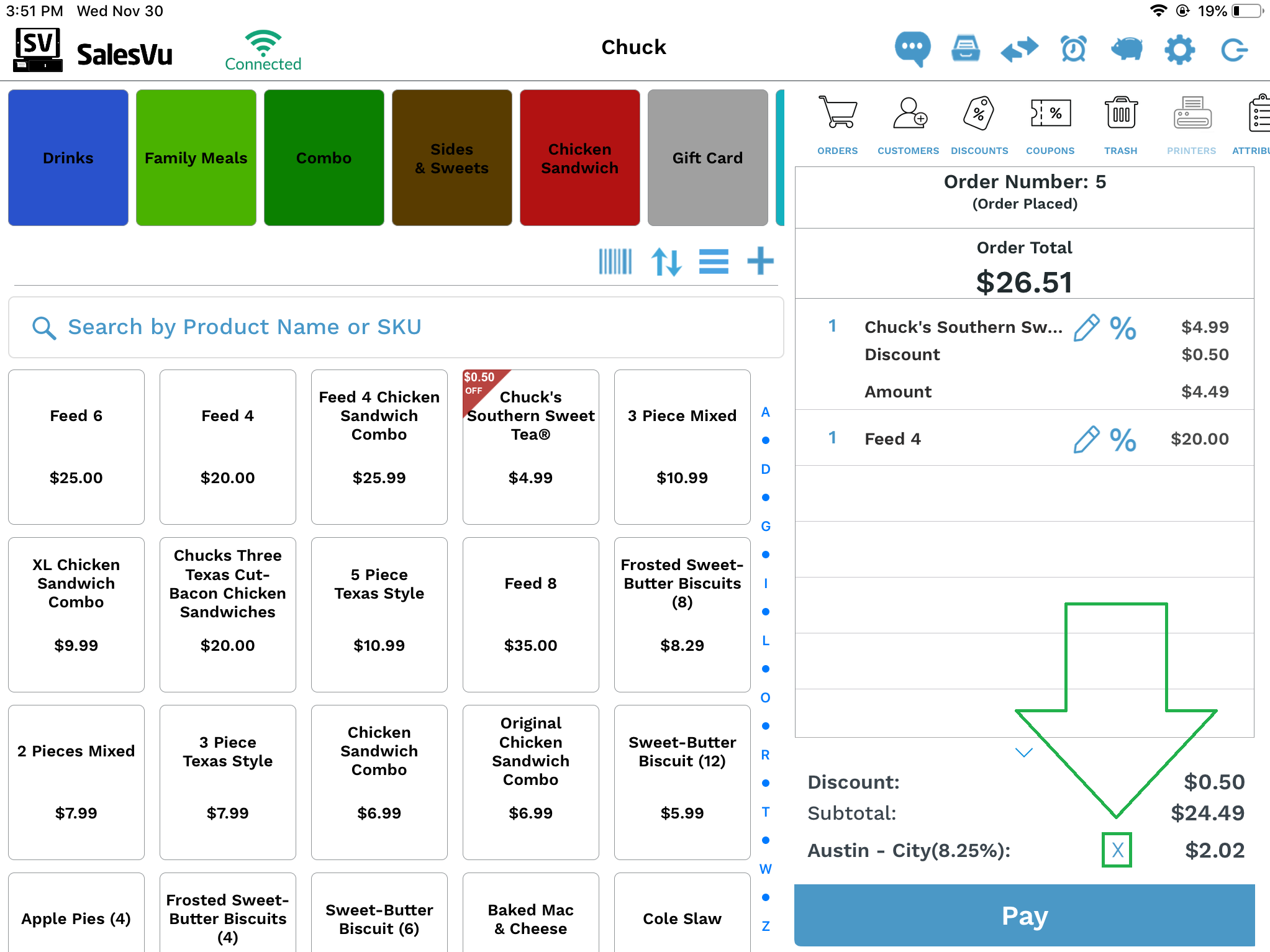The width and height of the screenshot is (1270, 952).
Task: Add Chucks Three Texas Cut-Bacon Chicken Sandwiches
Action: (x=228, y=615)
